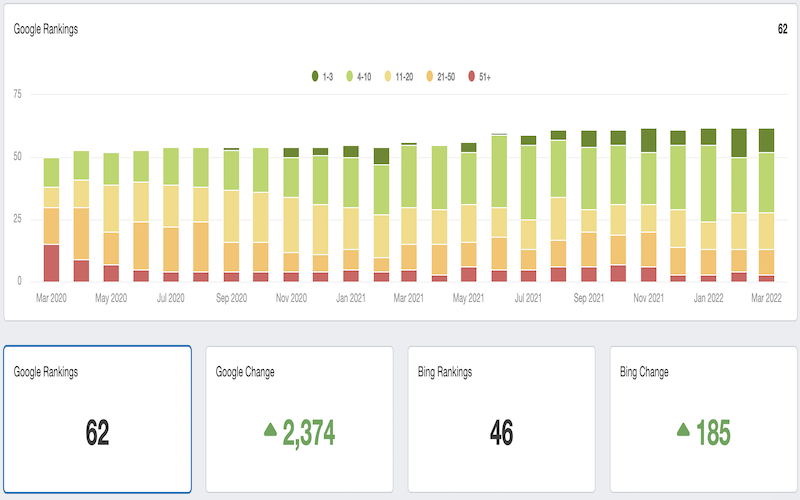Click the Jan 2021 stacked bar
This screenshot has height=500, width=800.
351,214
